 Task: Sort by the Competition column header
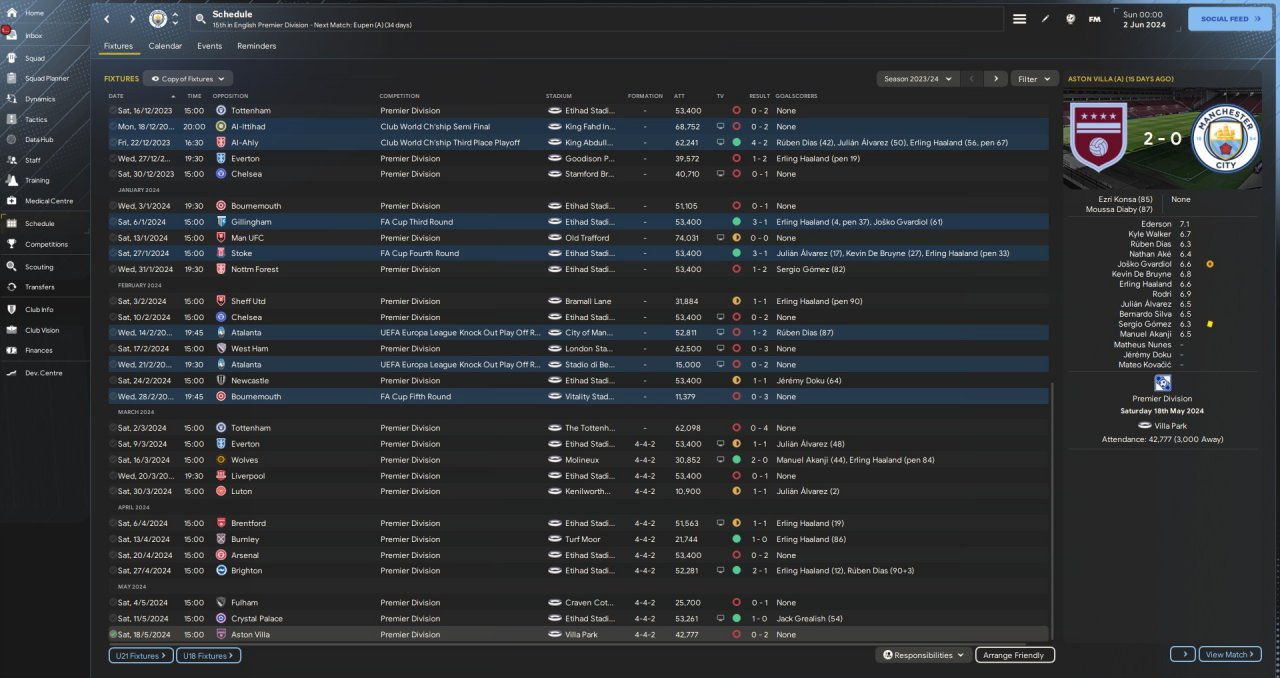[399, 96]
